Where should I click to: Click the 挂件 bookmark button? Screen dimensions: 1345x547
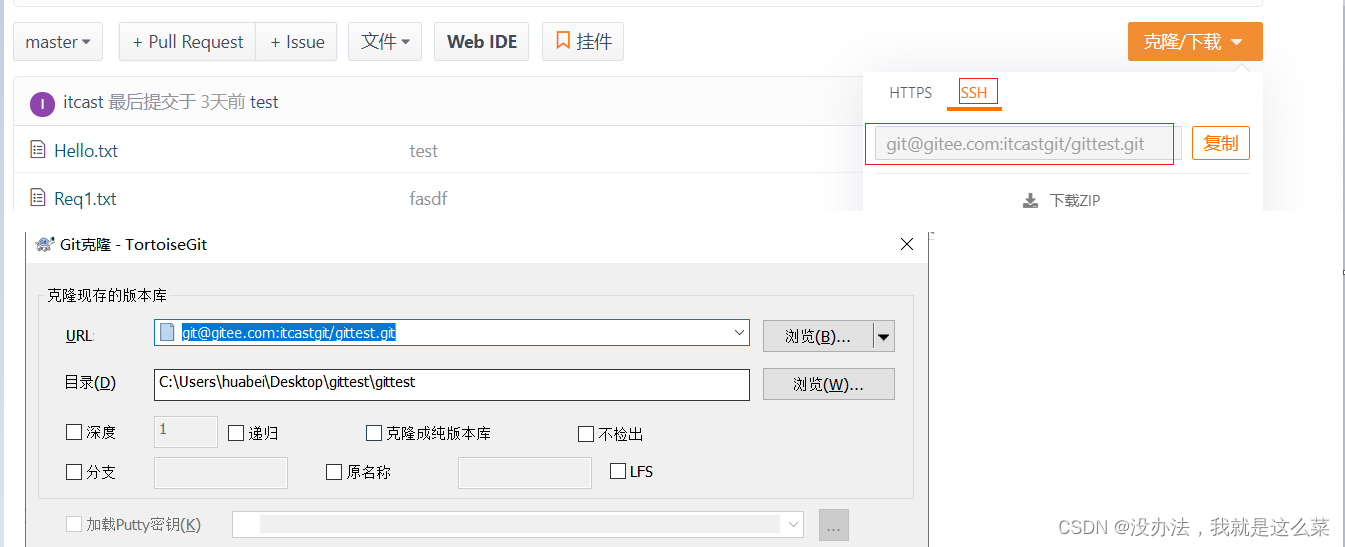[x=583, y=42]
